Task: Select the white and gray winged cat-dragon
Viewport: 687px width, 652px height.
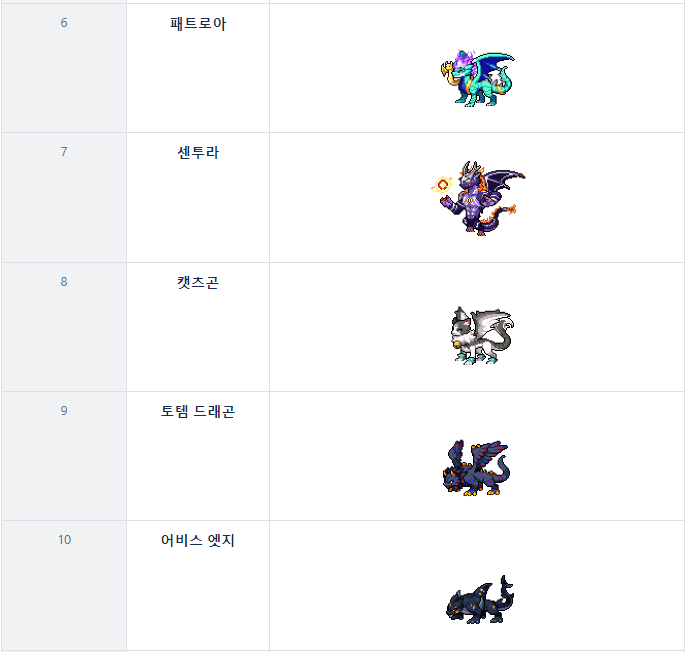Action: 480,335
